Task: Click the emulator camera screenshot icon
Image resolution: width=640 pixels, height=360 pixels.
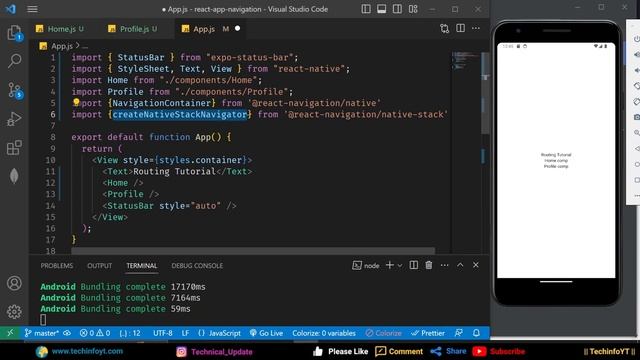Action: point(636,117)
